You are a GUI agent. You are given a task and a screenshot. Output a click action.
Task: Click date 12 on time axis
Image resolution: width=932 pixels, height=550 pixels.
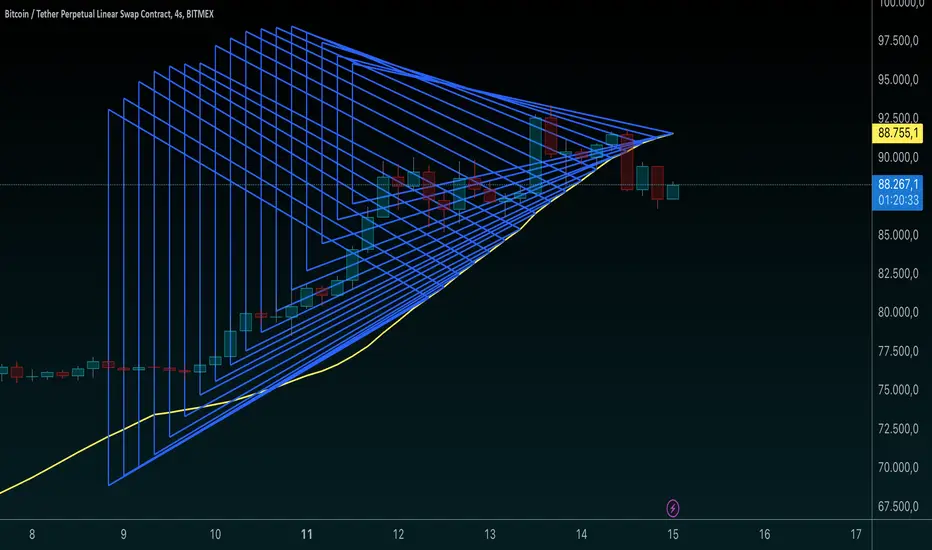398,535
